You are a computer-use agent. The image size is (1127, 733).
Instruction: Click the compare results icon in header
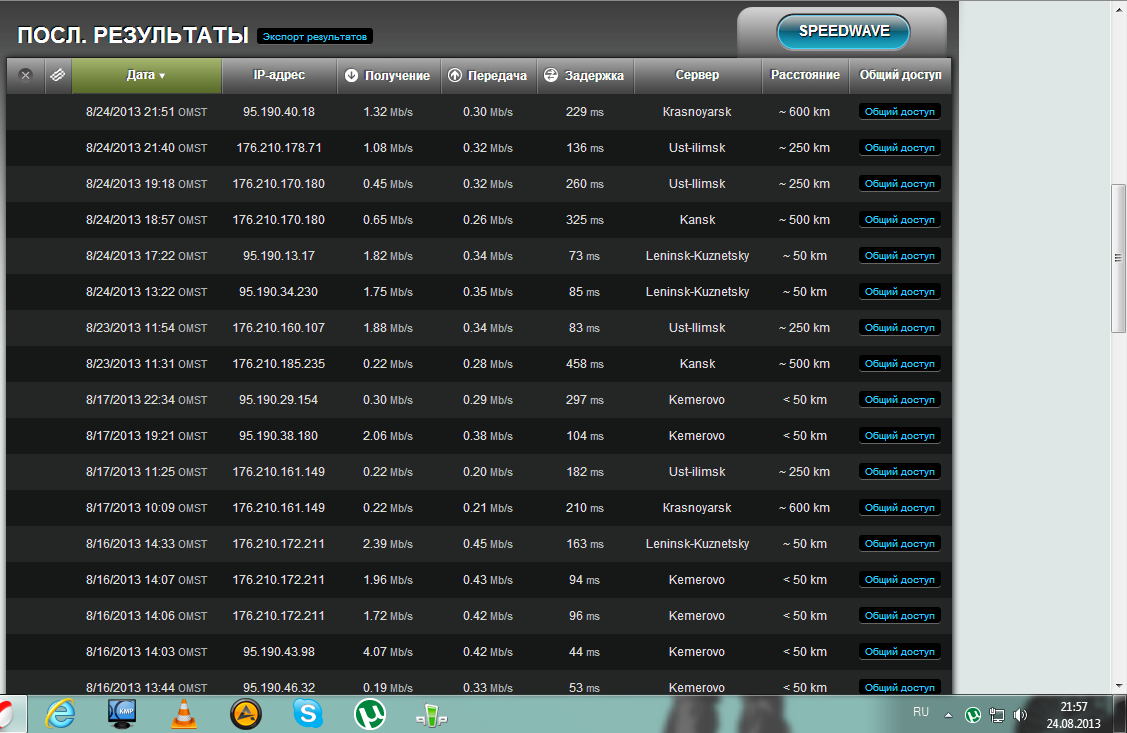click(x=58, y=75)
